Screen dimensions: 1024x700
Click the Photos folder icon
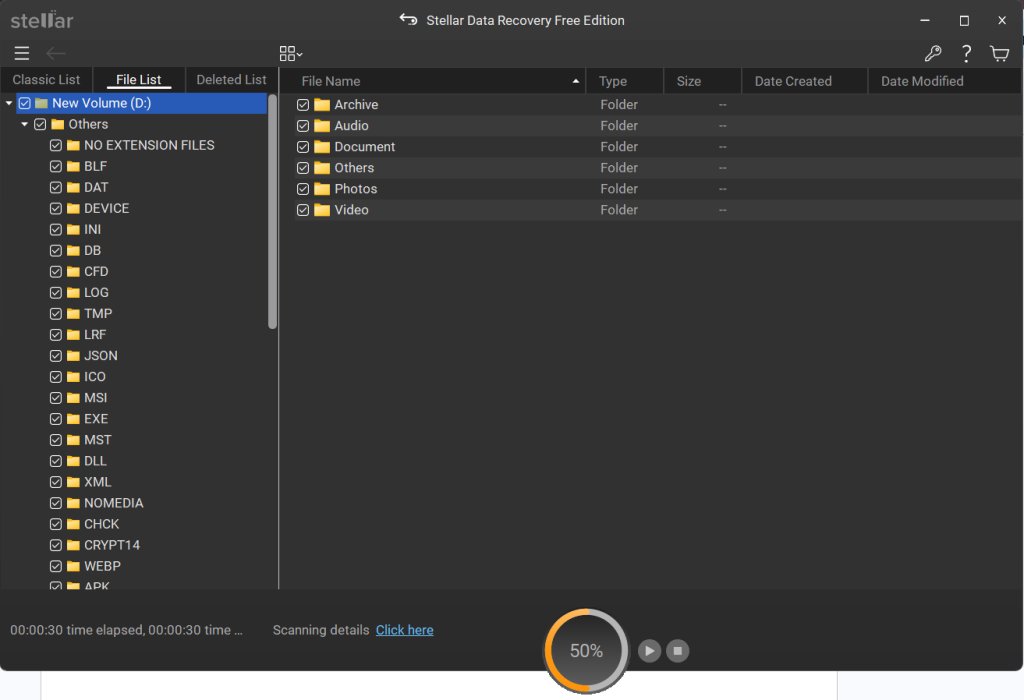(322, 189)
